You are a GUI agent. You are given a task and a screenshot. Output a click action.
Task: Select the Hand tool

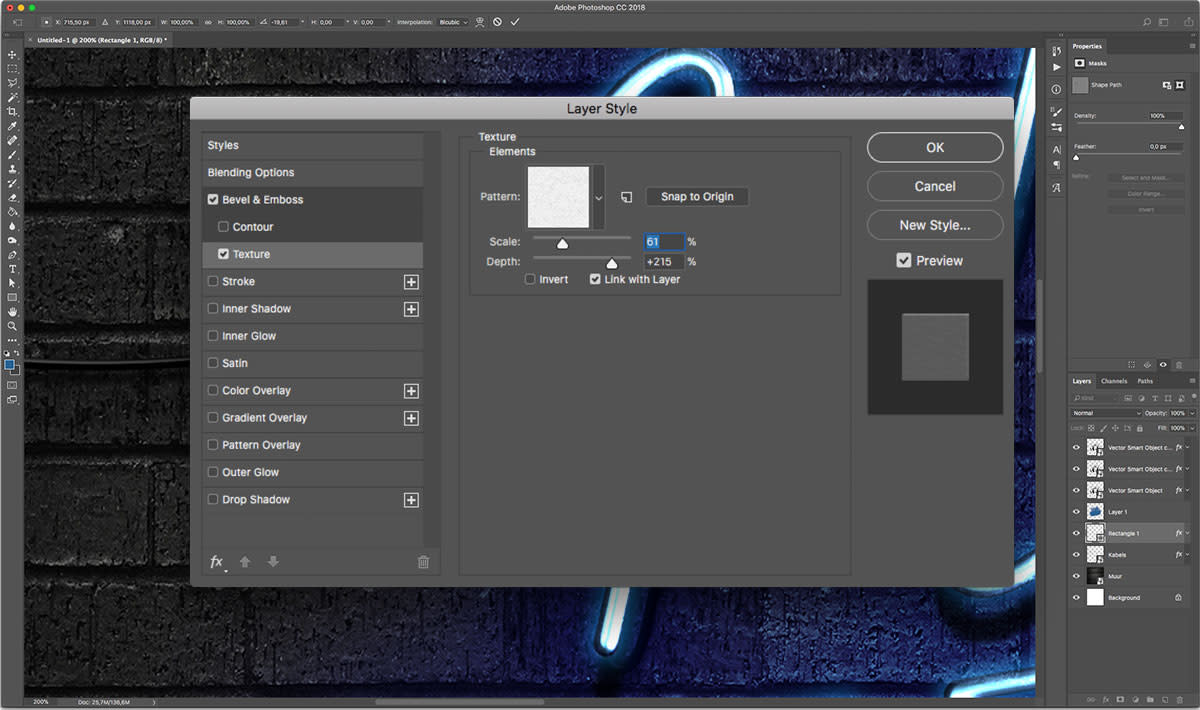coord(13,312)
